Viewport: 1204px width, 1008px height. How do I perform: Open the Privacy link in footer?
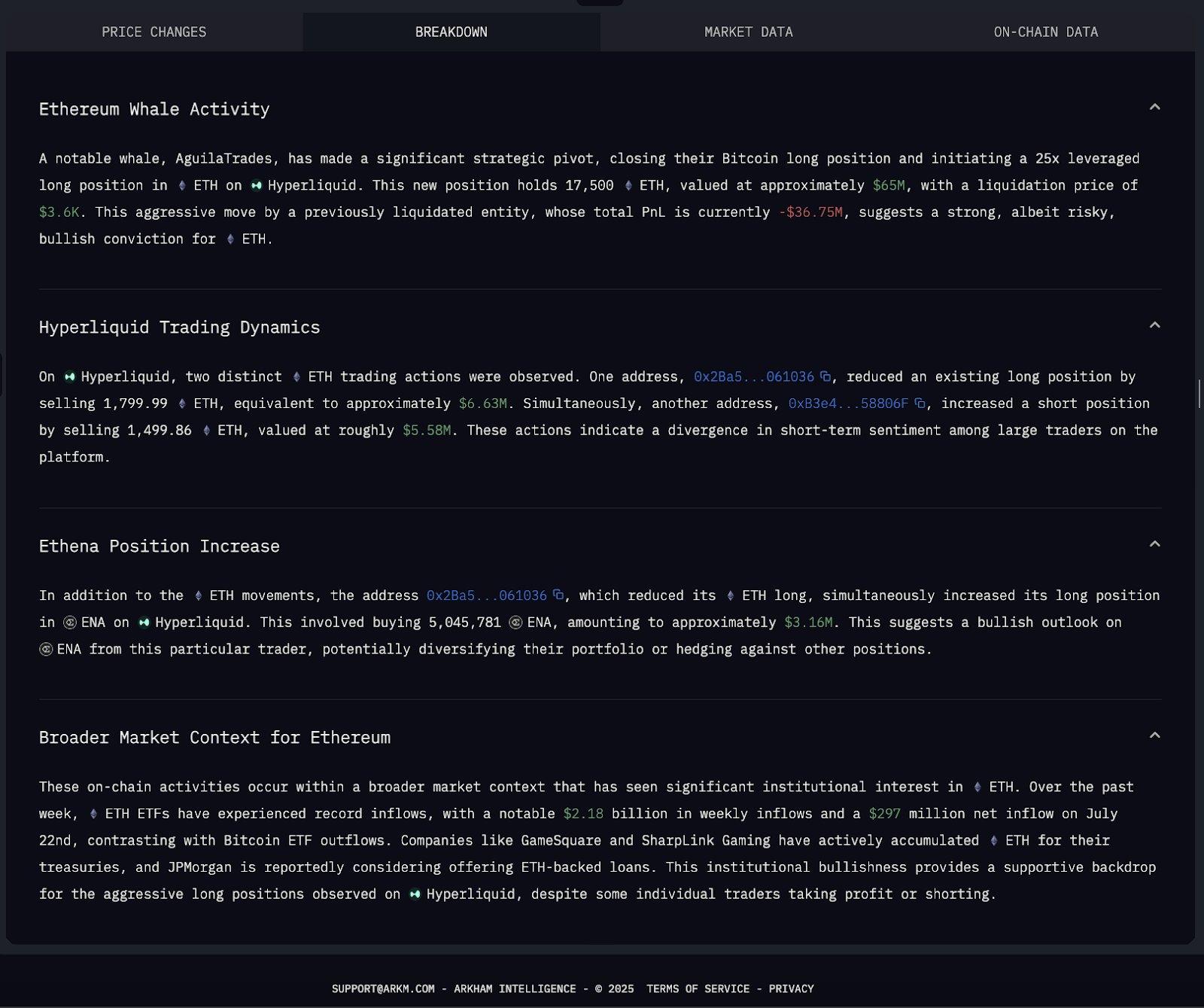point(791,988)
